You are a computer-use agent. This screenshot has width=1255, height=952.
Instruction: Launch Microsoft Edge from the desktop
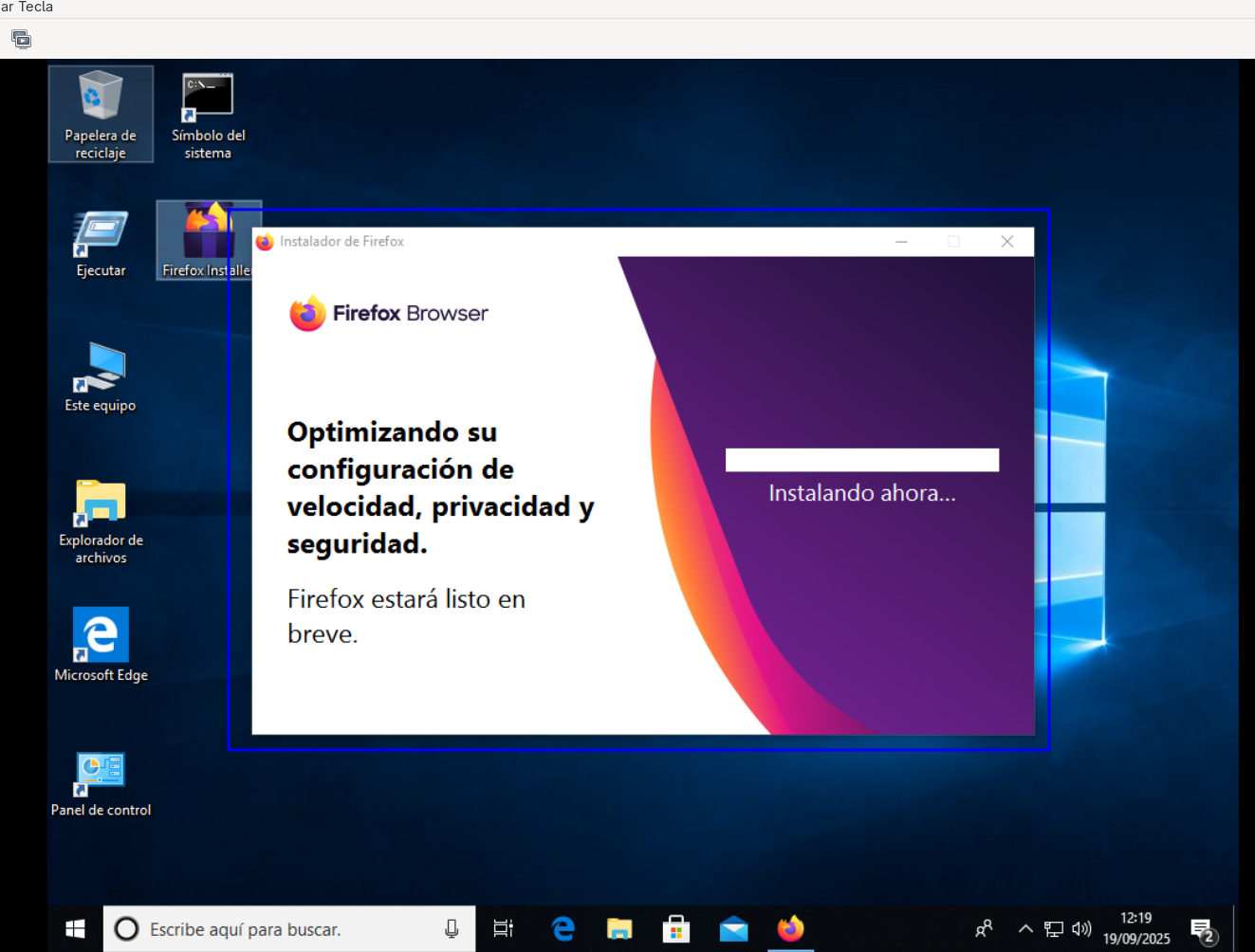101,645
